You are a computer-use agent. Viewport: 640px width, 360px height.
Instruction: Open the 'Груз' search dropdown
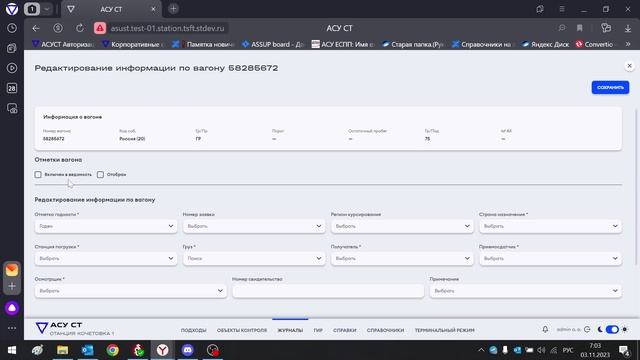coord(254,258)
